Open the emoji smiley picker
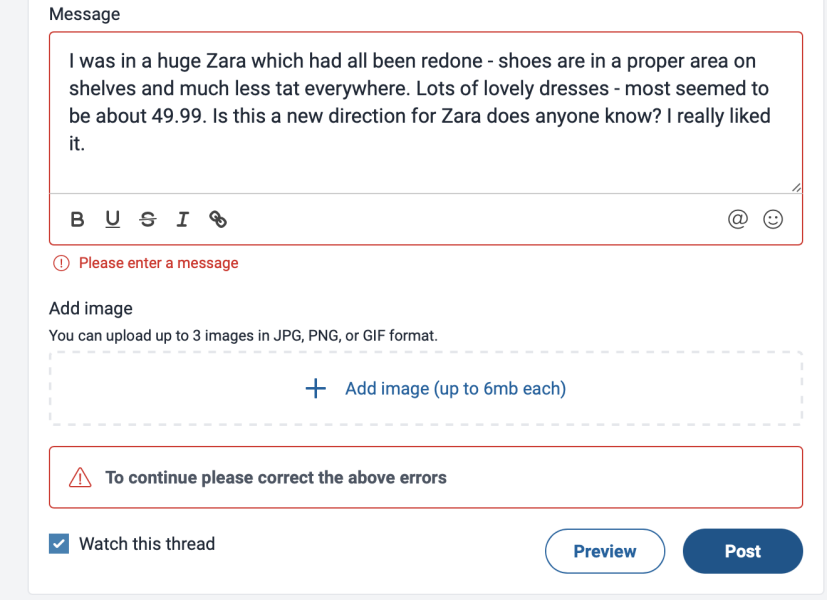The height and width of the screenshot is (600, 827). pos(774,219)
